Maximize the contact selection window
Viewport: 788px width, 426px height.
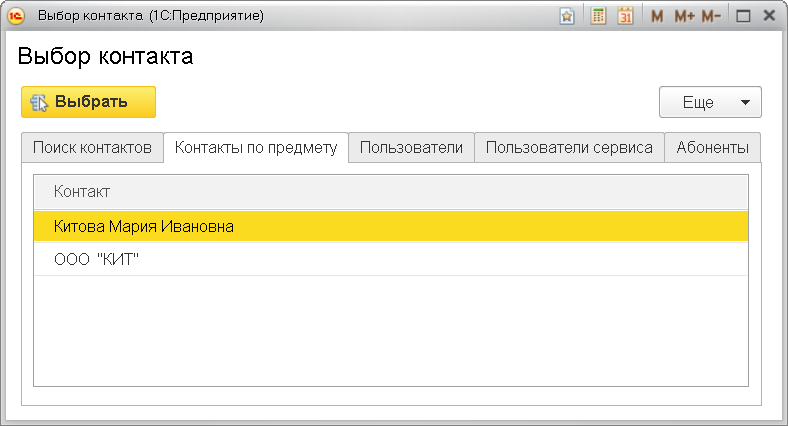pyautogui.click(x=743, y=16)
